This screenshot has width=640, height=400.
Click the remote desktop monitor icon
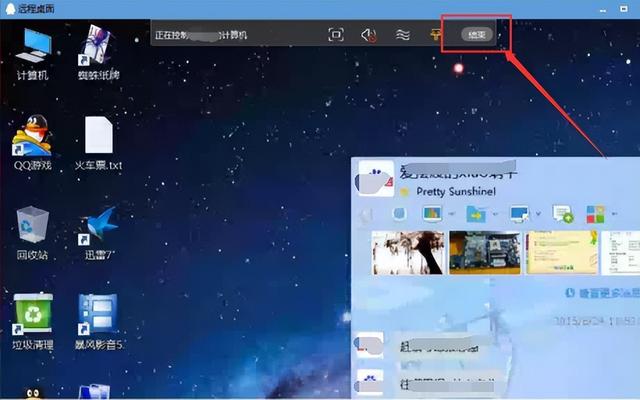tap(519, 214)
